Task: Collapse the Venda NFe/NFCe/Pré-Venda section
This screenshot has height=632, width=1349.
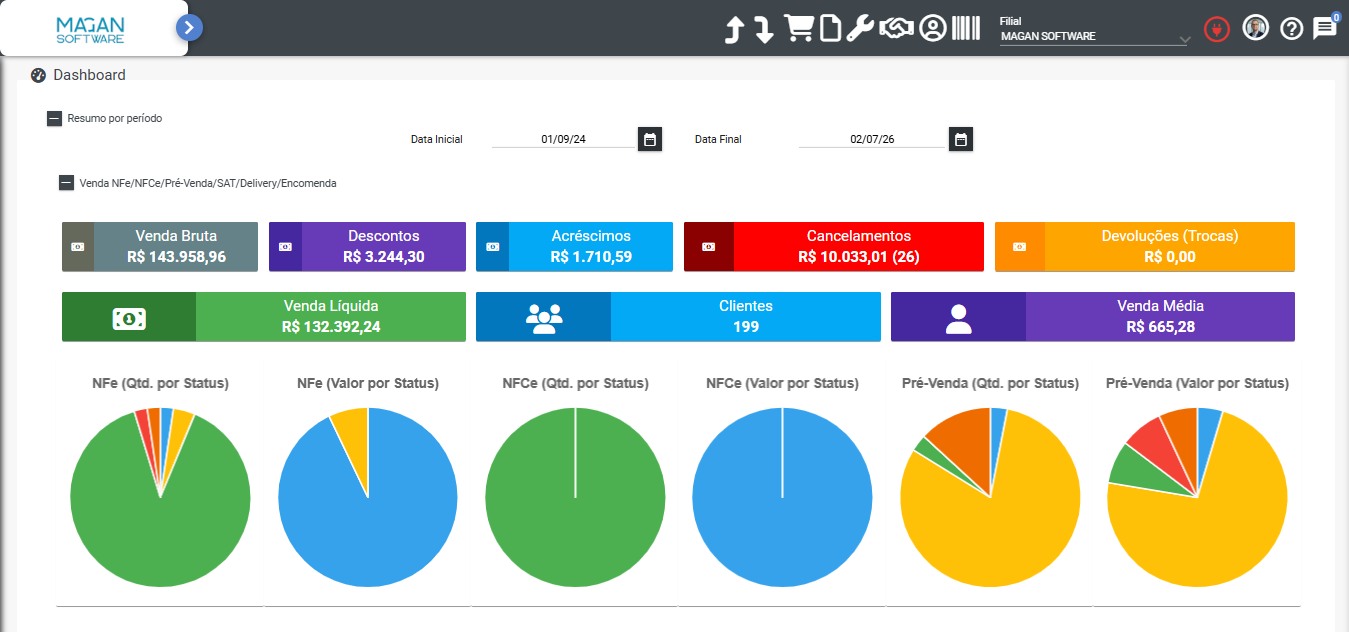Action: point(66,183)
